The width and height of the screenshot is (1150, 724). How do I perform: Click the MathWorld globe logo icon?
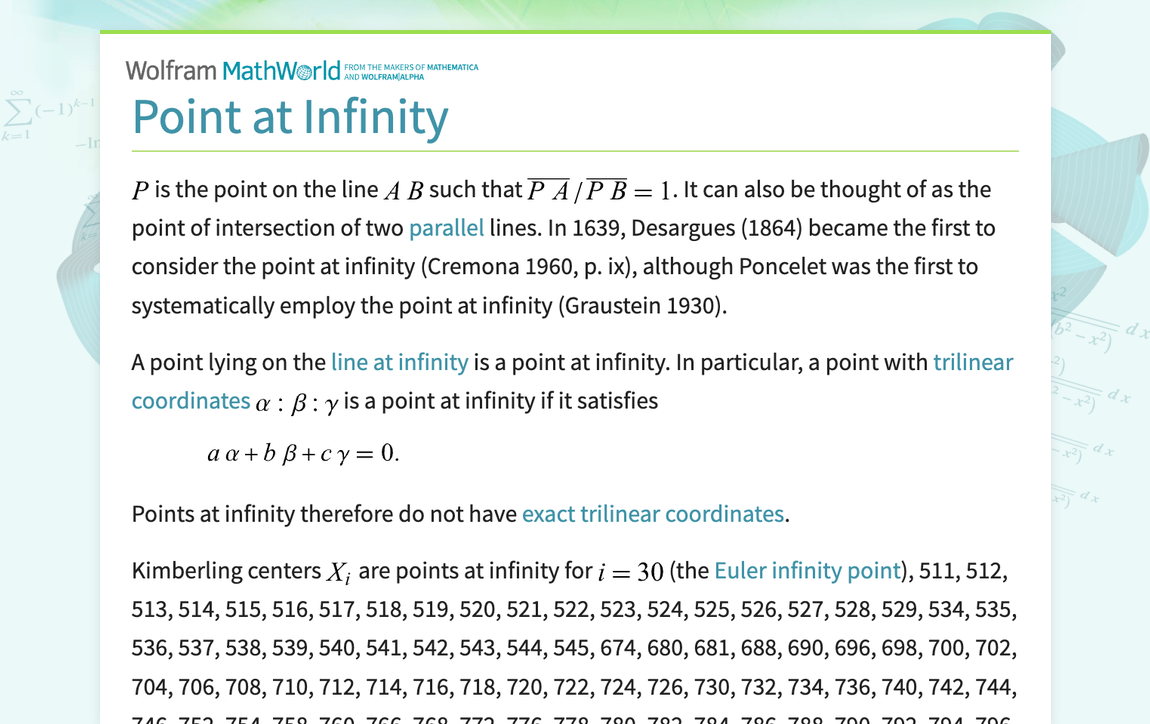point(304,70)
